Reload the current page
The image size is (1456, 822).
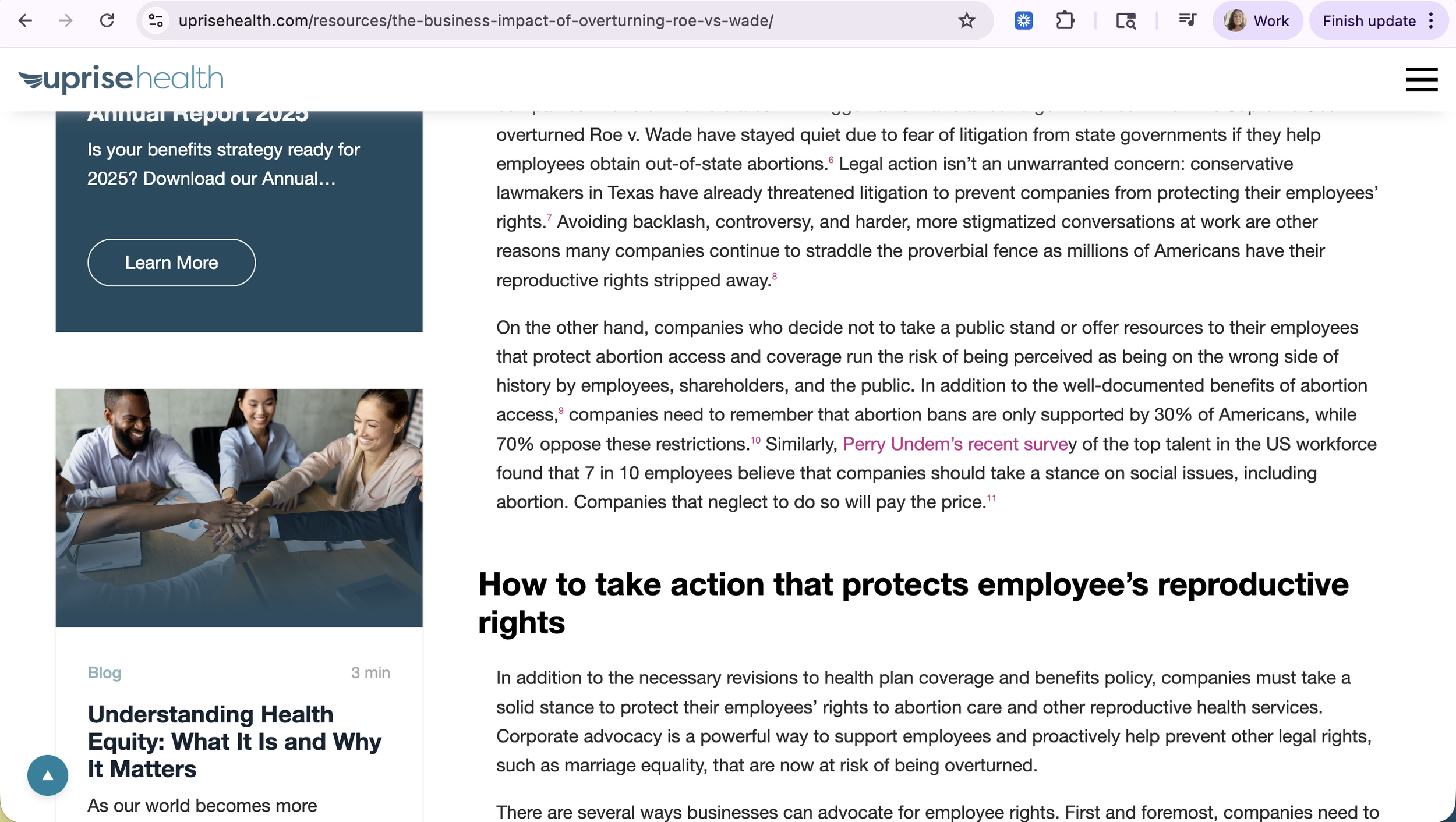coord(108,21)
